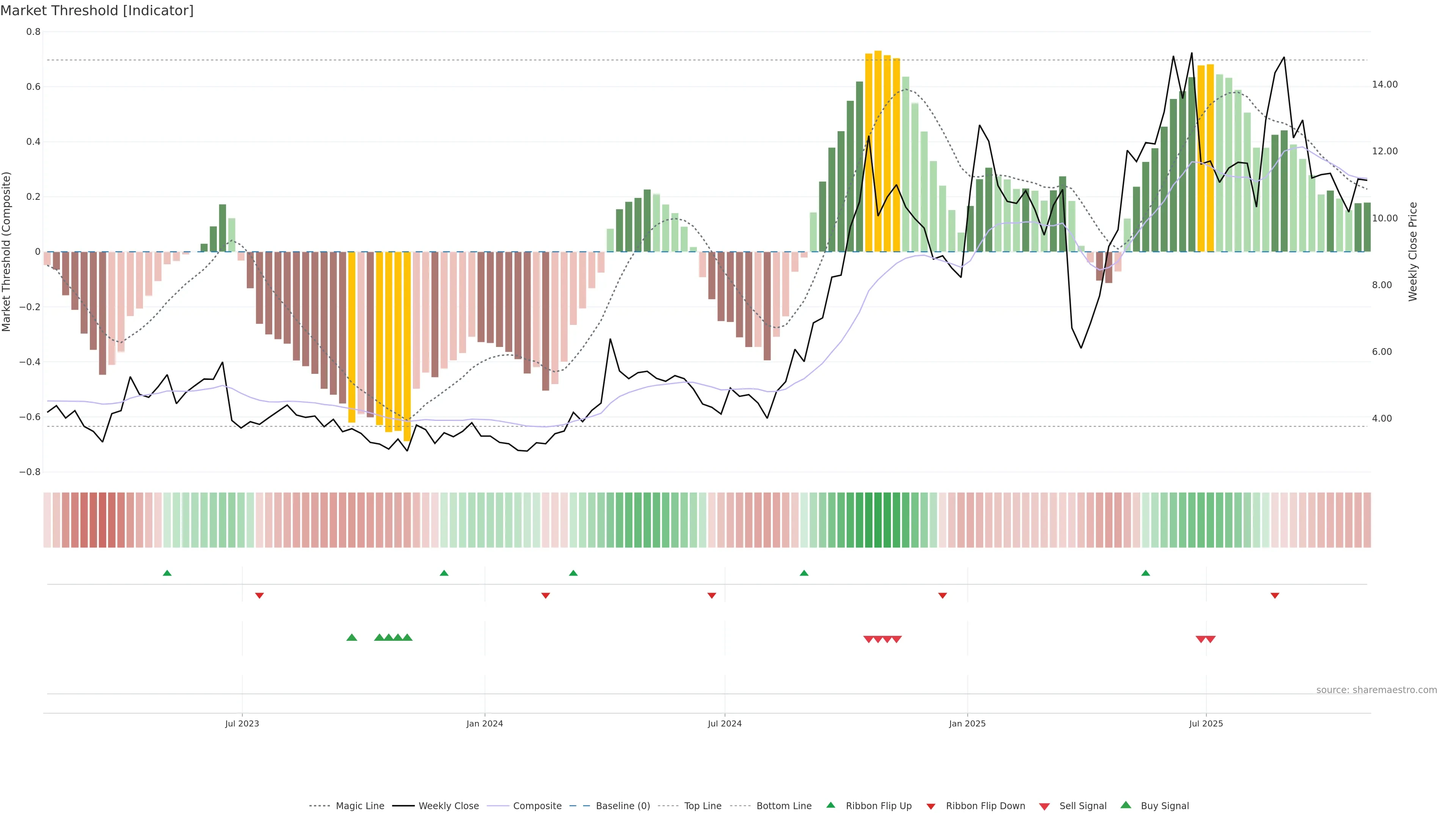Click the Weekly Close Price axis title
The height and width of the screenshot is (819, 1456).
[x=1413, y=251]
